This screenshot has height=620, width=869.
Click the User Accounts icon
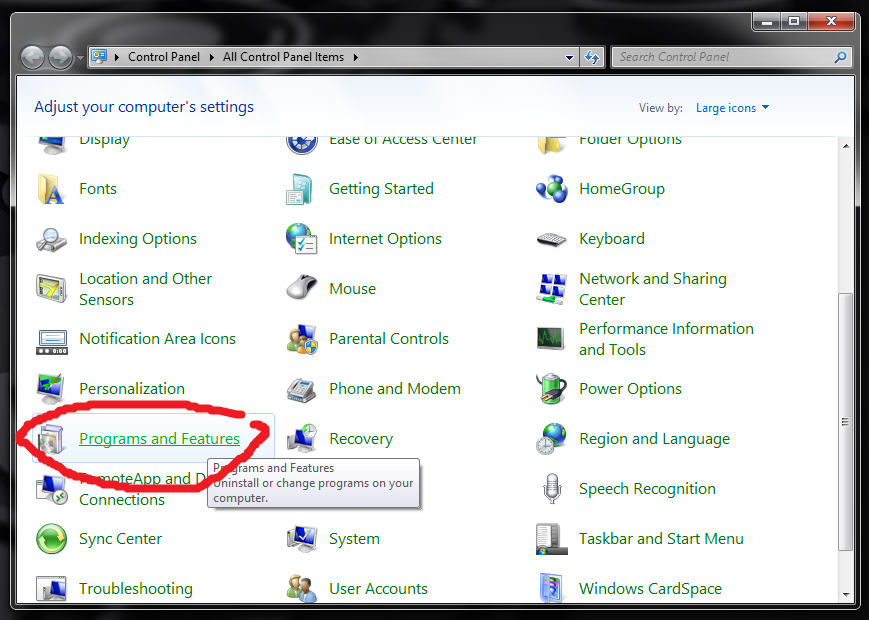click(301, 588)
